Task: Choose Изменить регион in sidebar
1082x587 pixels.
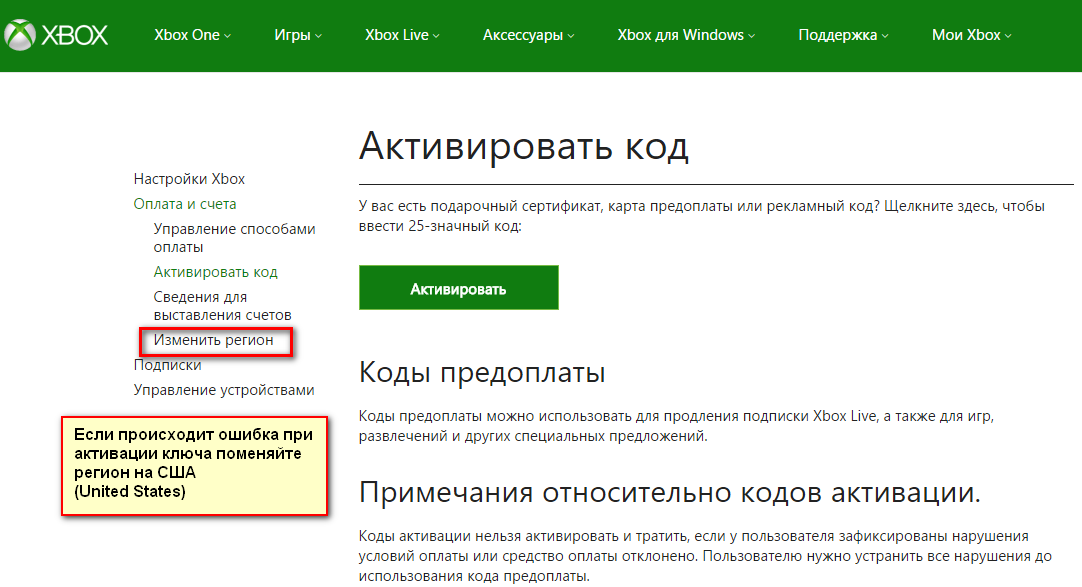Action: pyautogui.click(x=213, y=340)
